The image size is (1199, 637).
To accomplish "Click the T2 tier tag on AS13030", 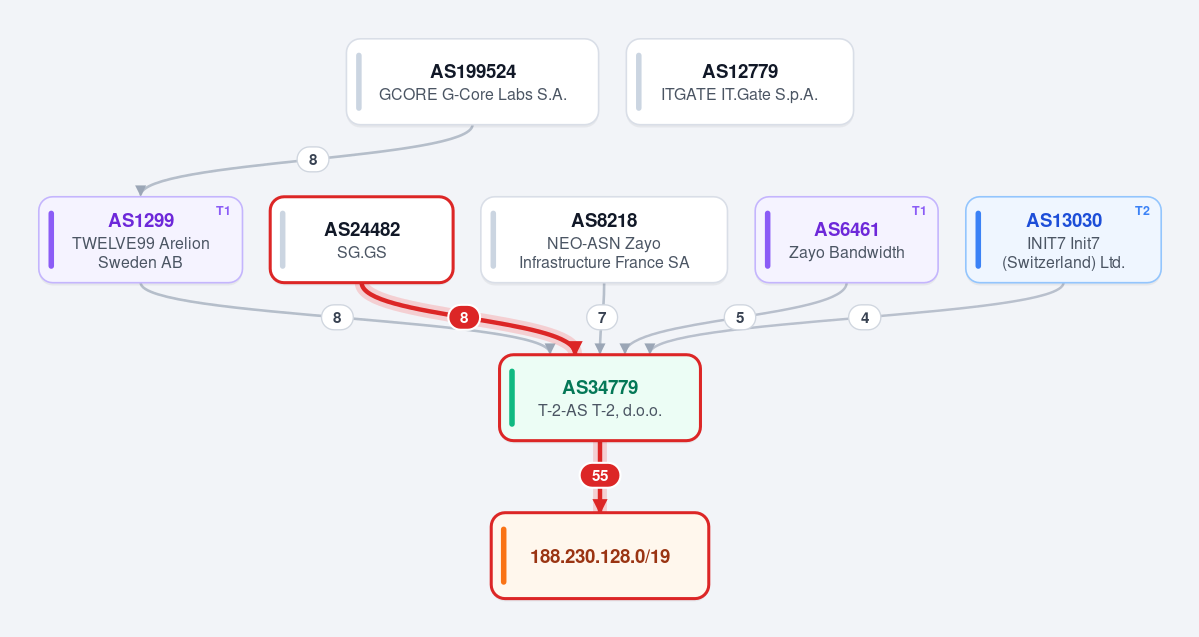I will [x=1142, y=211].
